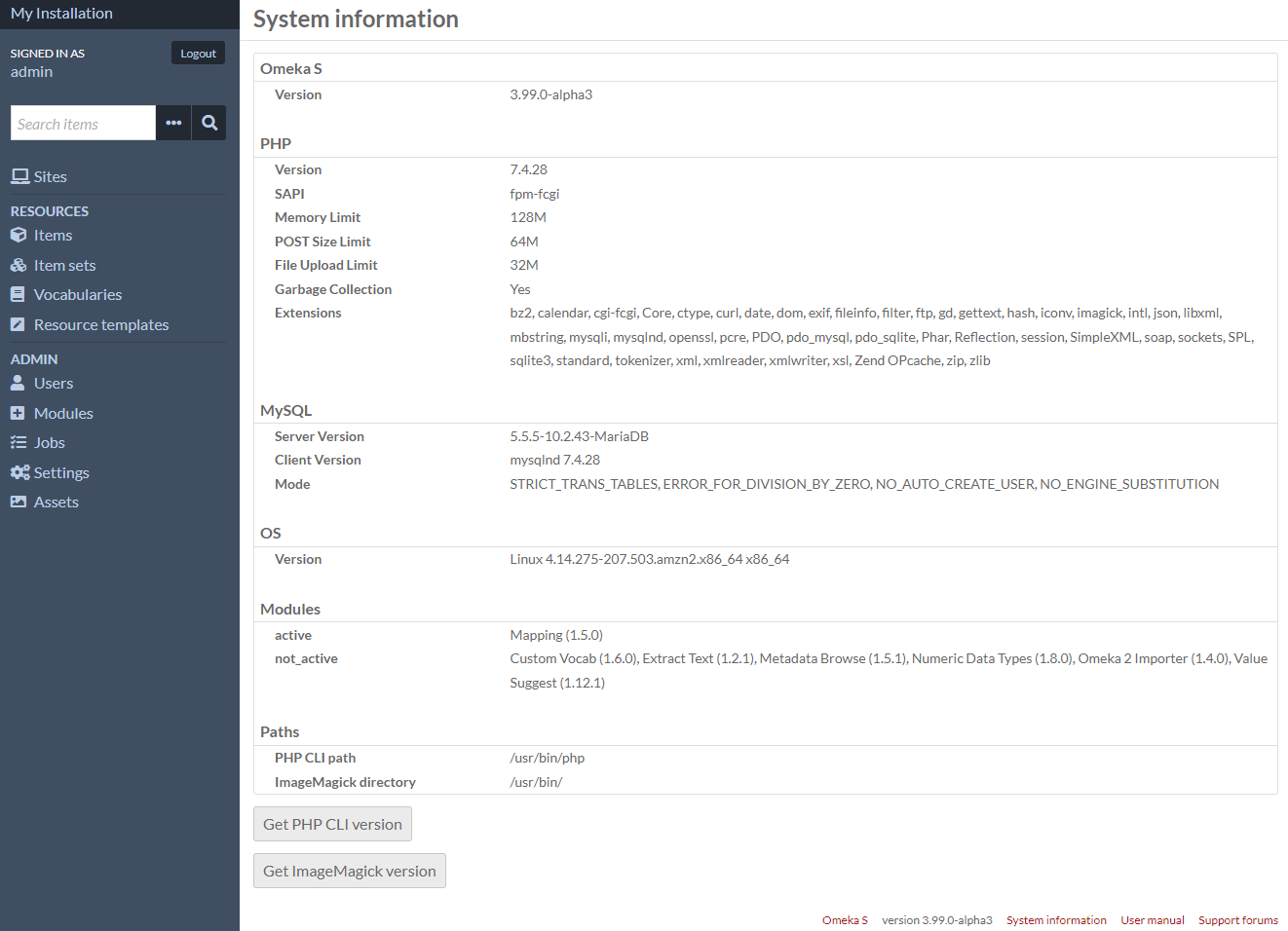Click the Modules plus-square icon
This screenshot has width=1288, height=931.
coord(18,413)
